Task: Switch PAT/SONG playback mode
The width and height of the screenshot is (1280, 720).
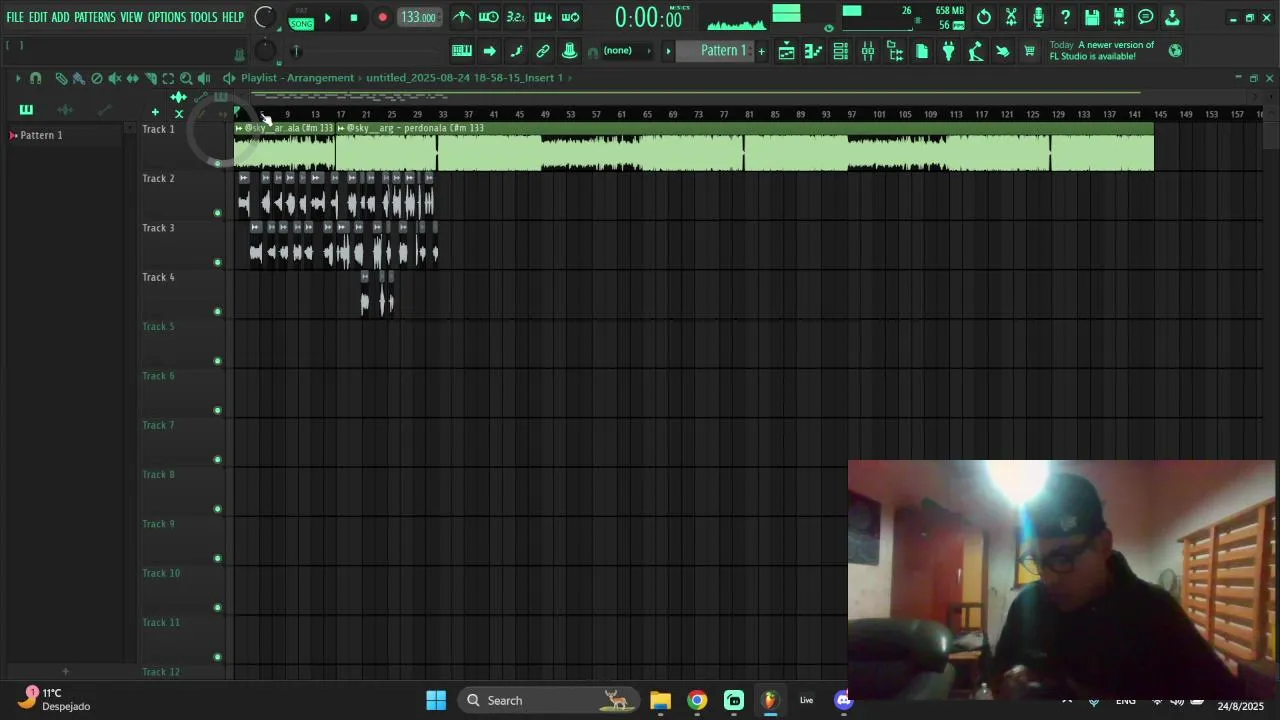Action: tap(301, 18)
